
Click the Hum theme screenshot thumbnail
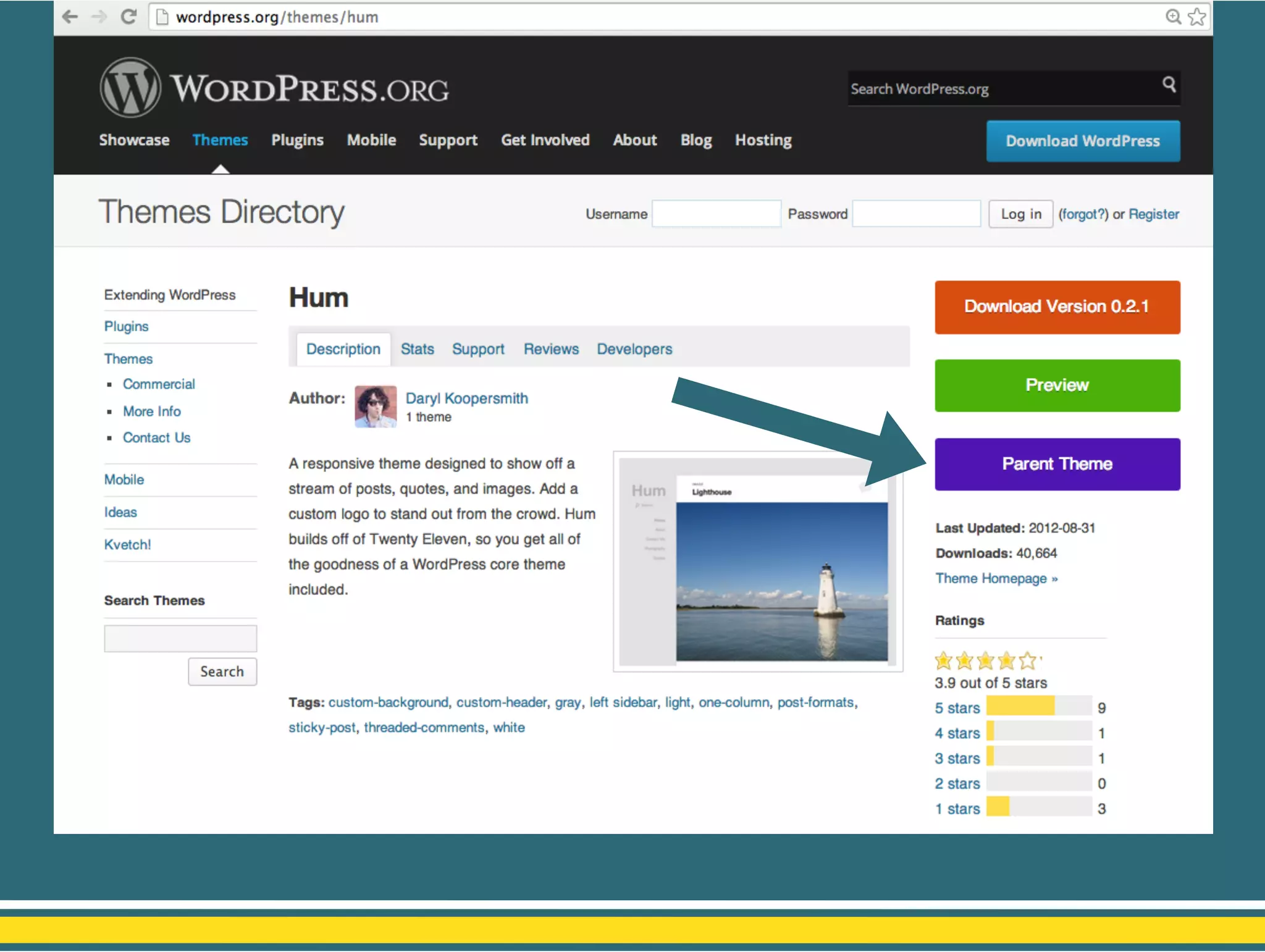point(757,562)
